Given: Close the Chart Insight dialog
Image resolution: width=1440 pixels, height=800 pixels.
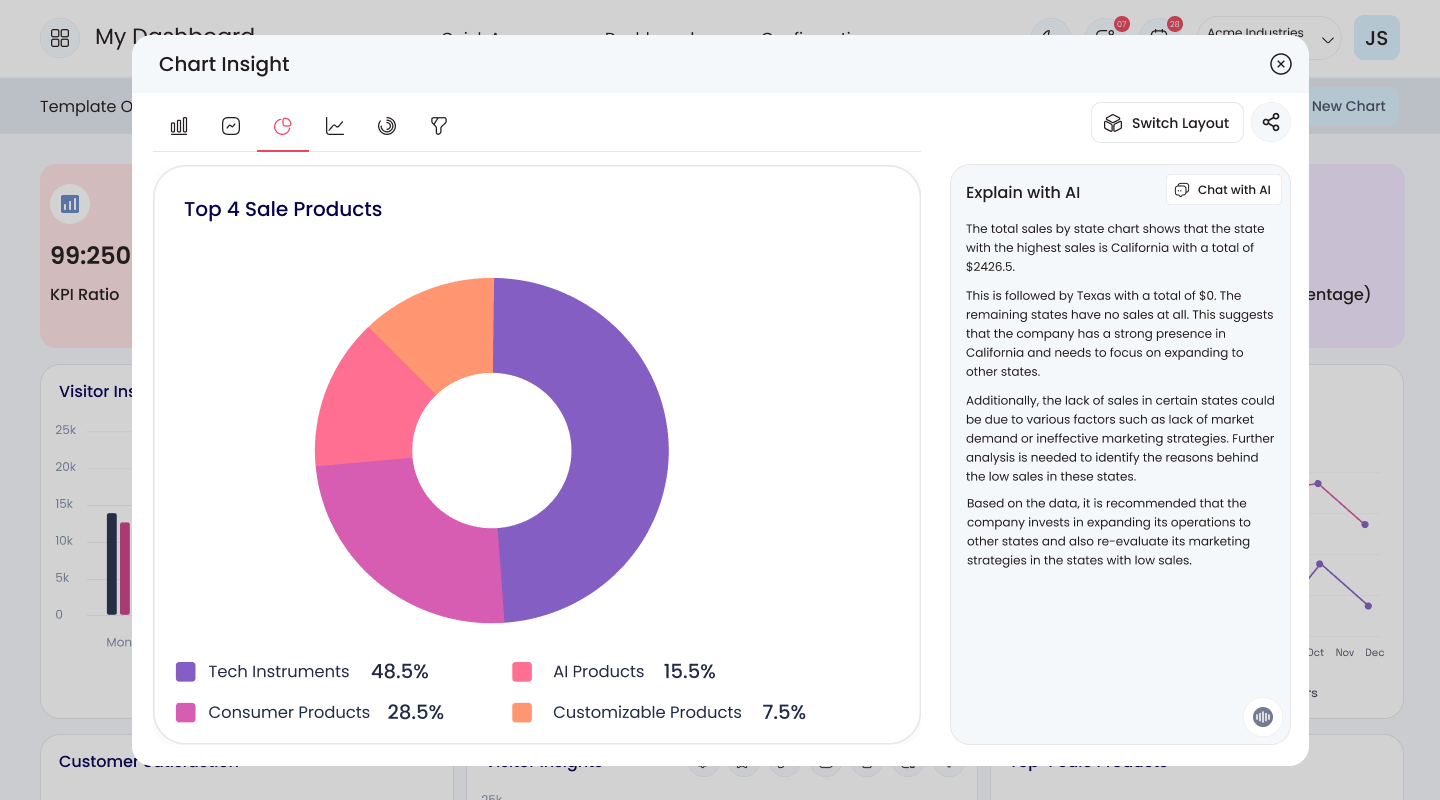Looking at the screenshot, I should pos(1281,64).
